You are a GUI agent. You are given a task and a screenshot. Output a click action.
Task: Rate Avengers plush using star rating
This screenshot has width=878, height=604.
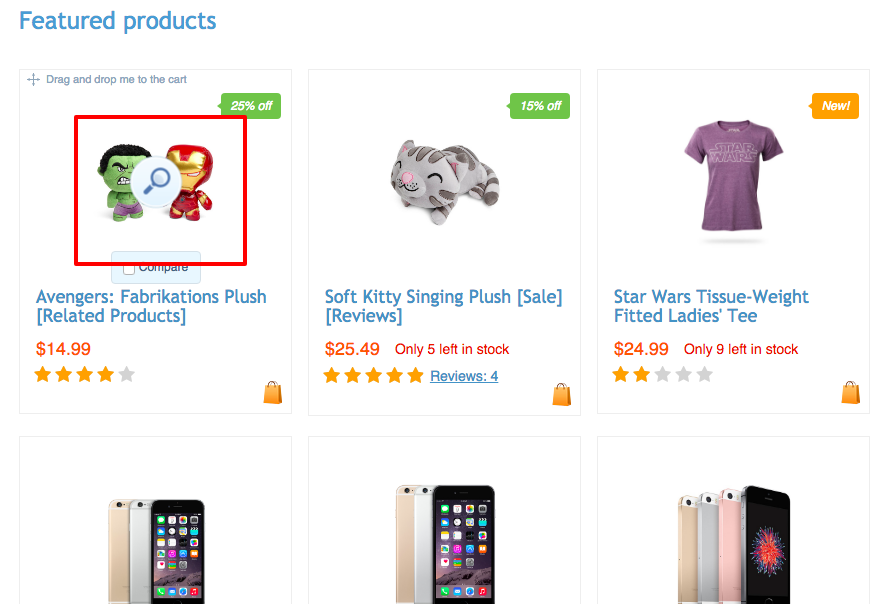pyautogui.click(x=85, y=375)
